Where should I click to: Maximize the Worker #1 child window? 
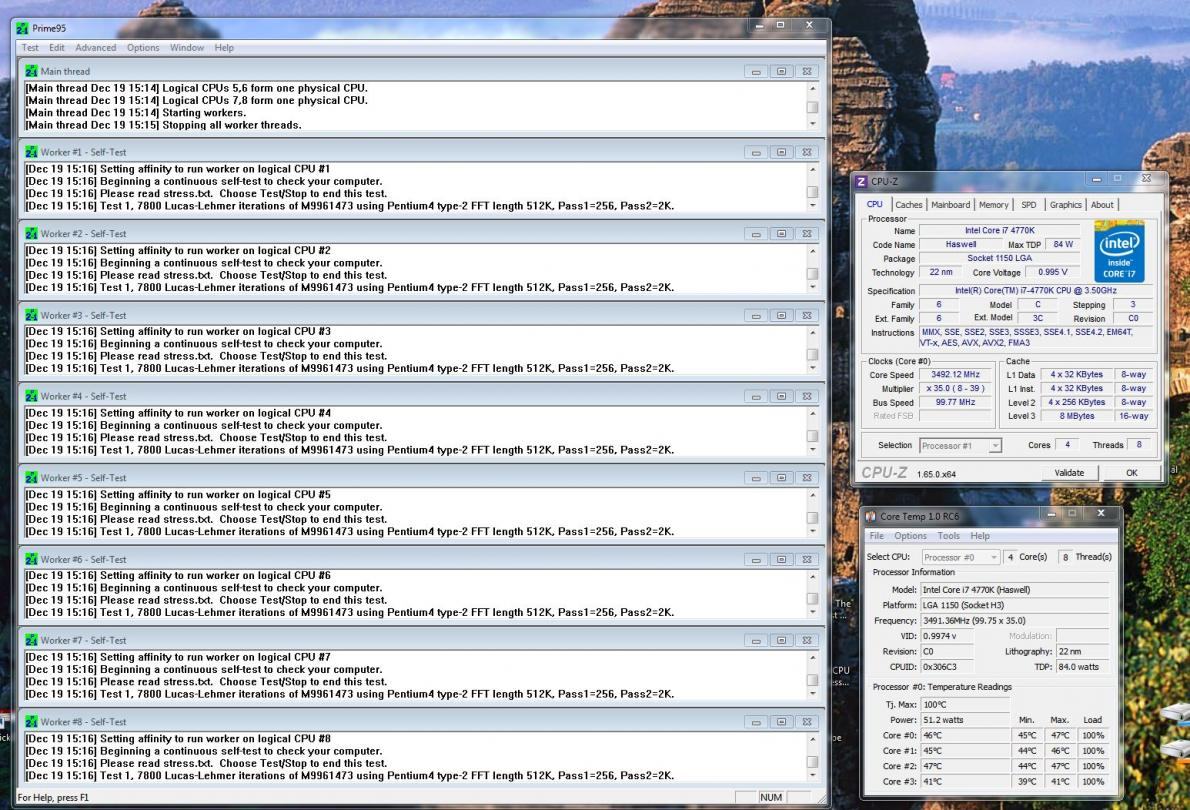(x=781, y=153)
